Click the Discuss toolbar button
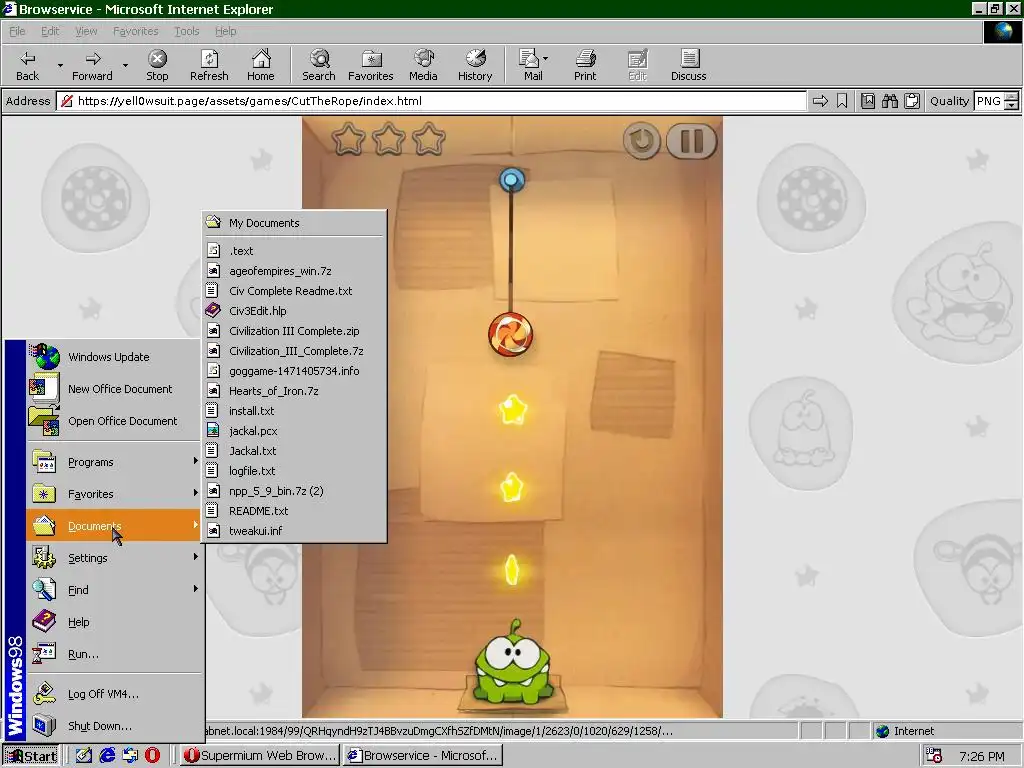1024x768 pixels. pos(688,65)
